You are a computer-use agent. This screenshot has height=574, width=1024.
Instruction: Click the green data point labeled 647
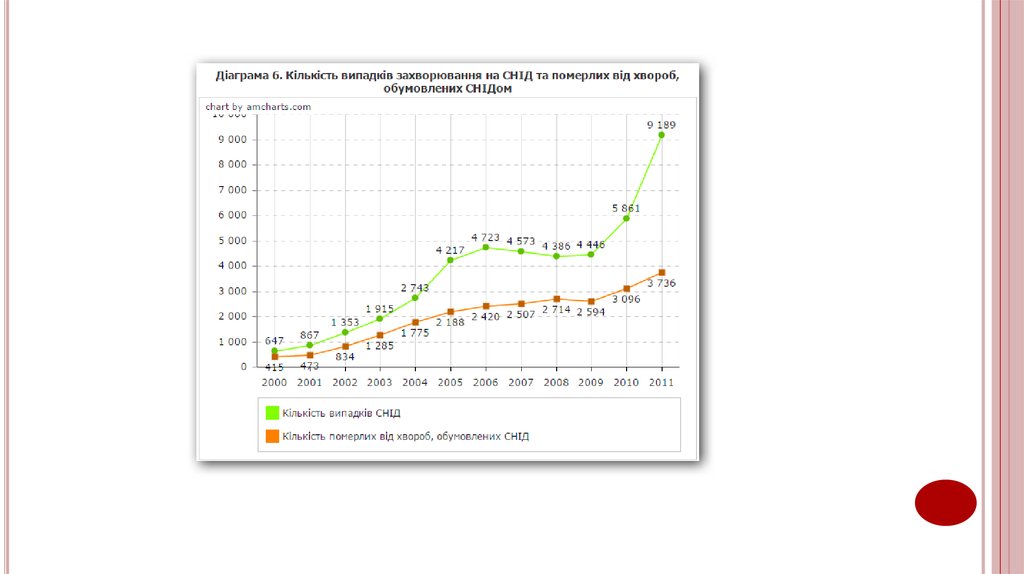(274, 351)
